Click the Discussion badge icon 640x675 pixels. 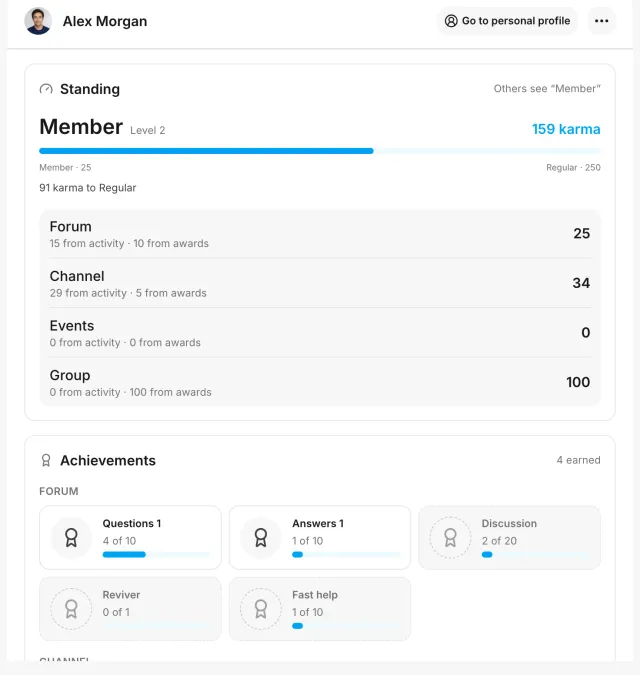click(450, 538)
